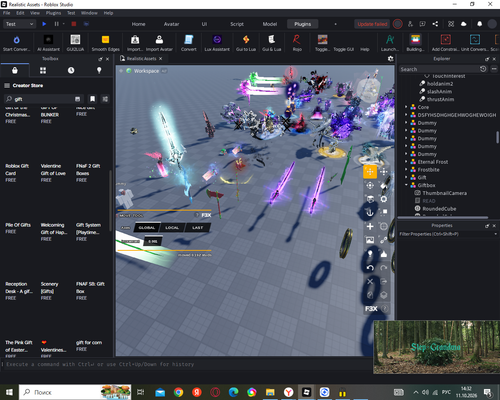Open the File menu
Image resolution: width=500 pixels, height=400 pixels.
pyautogui.click(x=7, y=13)
